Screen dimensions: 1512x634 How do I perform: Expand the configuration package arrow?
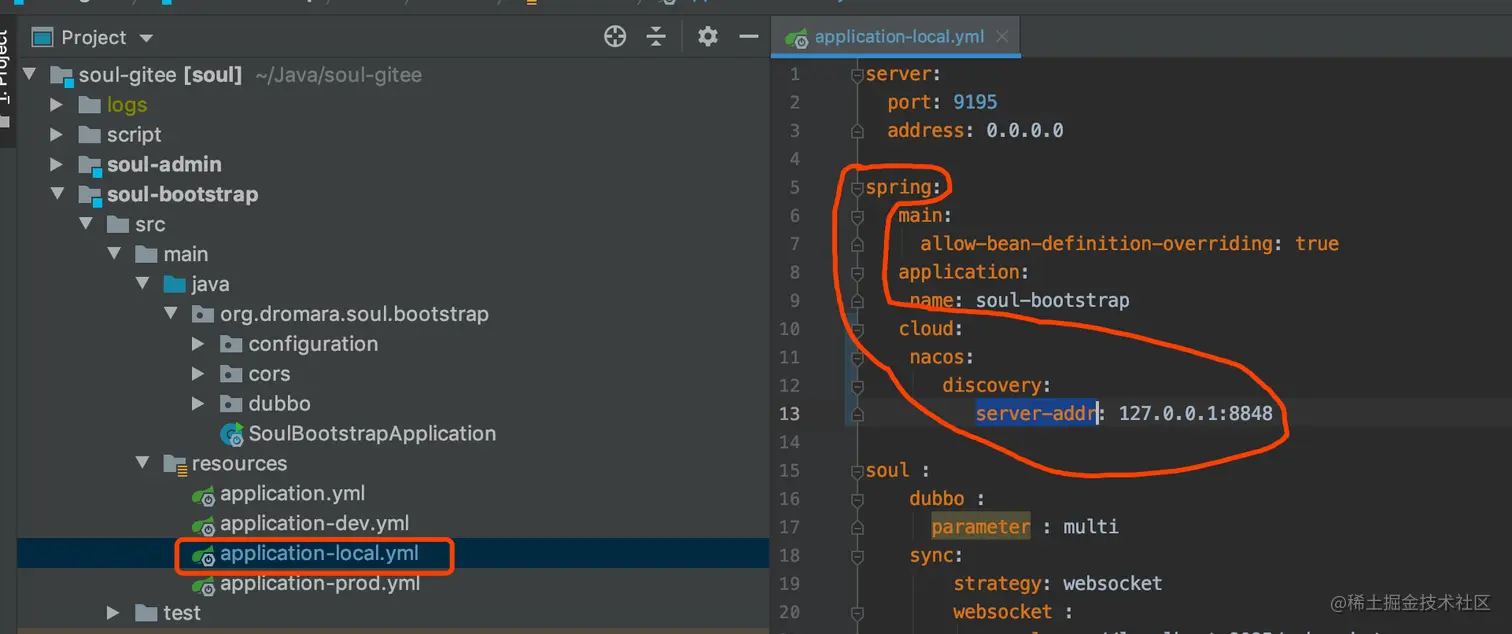(198, 344)
